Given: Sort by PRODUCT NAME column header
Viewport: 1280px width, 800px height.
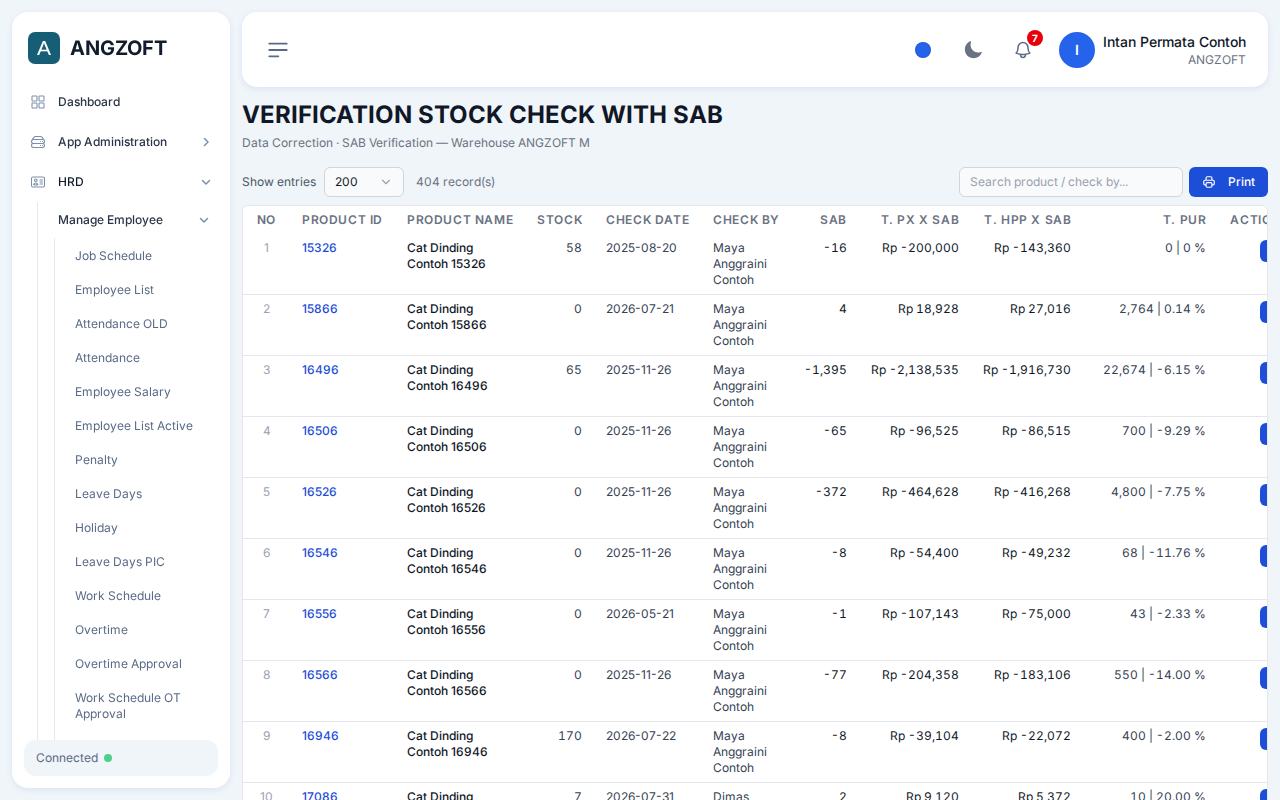Looking at the screenshot, I should tap(460, 220).
